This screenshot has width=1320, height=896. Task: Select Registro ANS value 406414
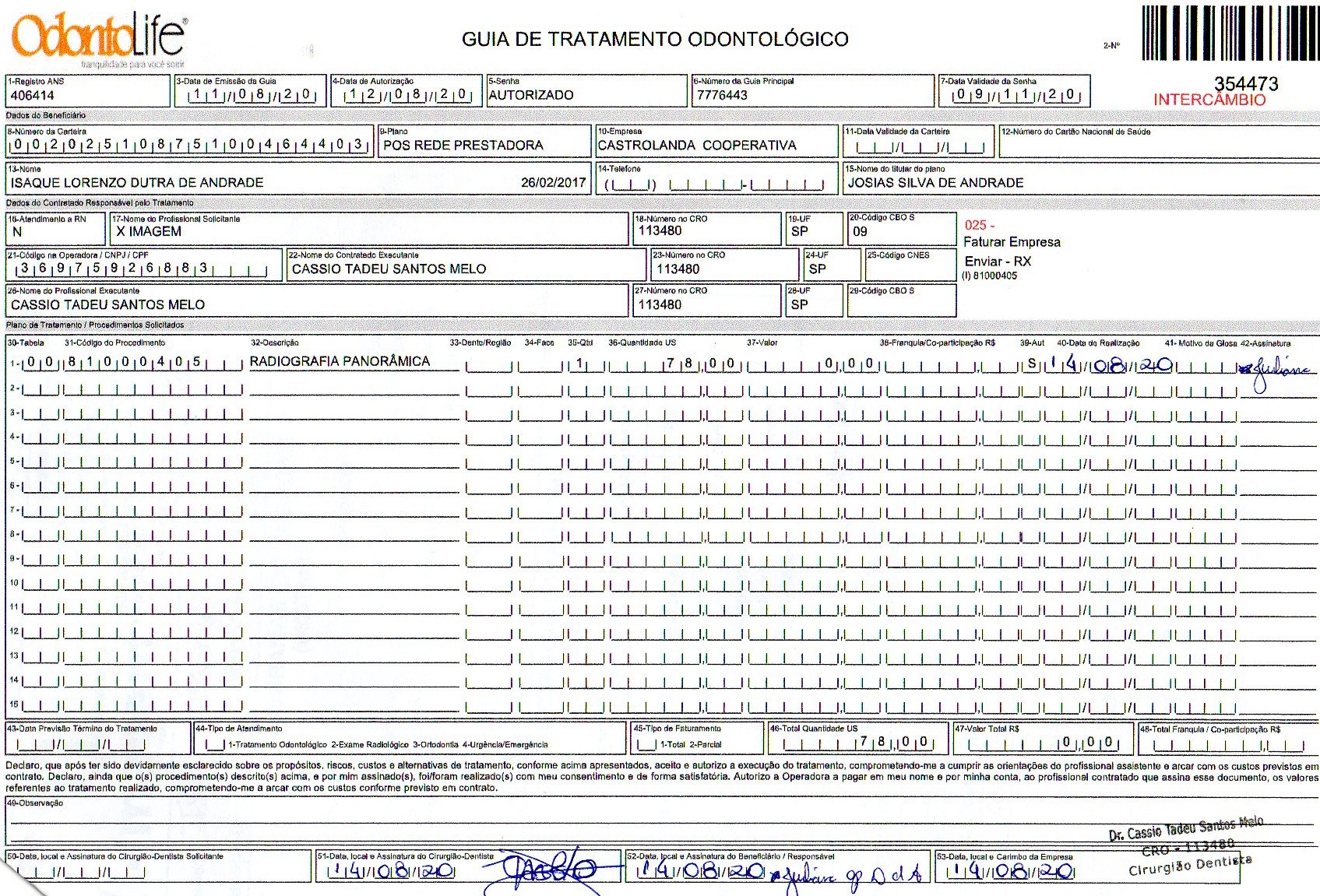click(x=33, y=96)
